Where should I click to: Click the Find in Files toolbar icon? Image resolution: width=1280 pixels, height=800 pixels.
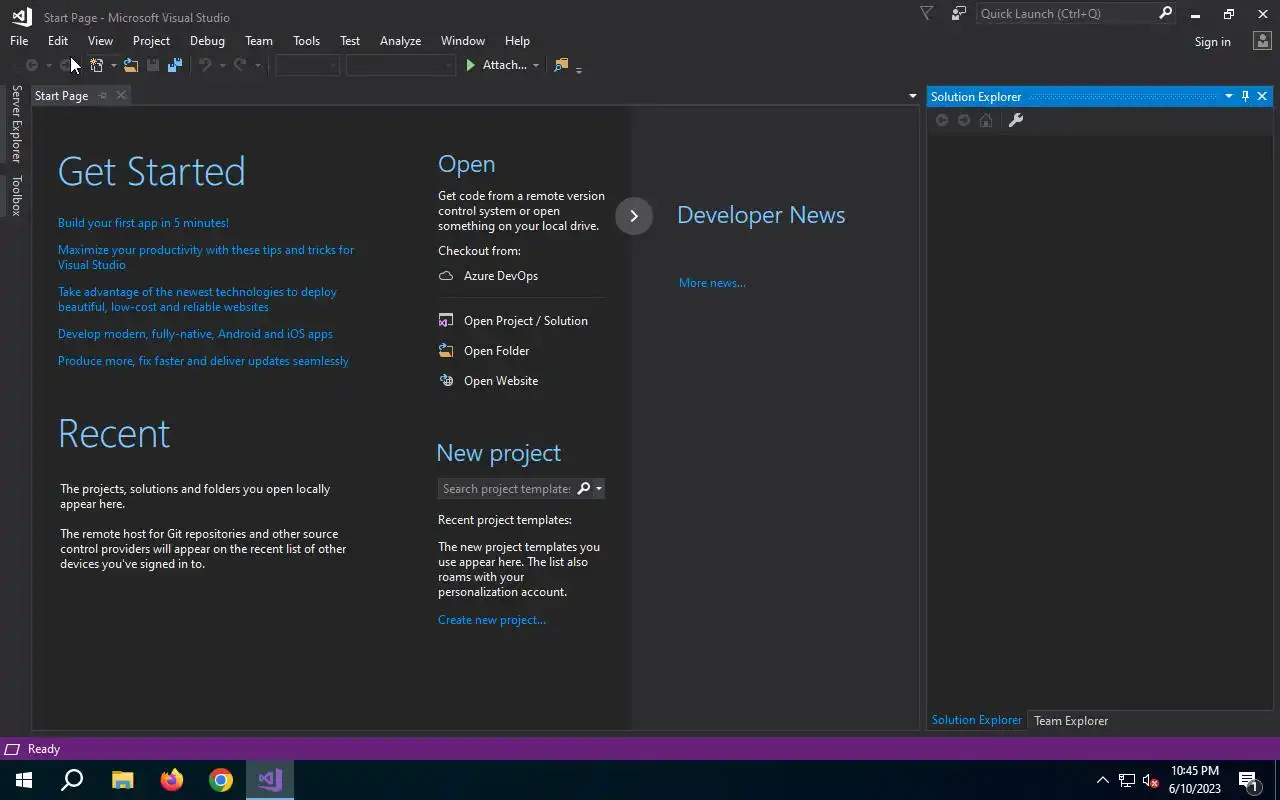(561, 65)
